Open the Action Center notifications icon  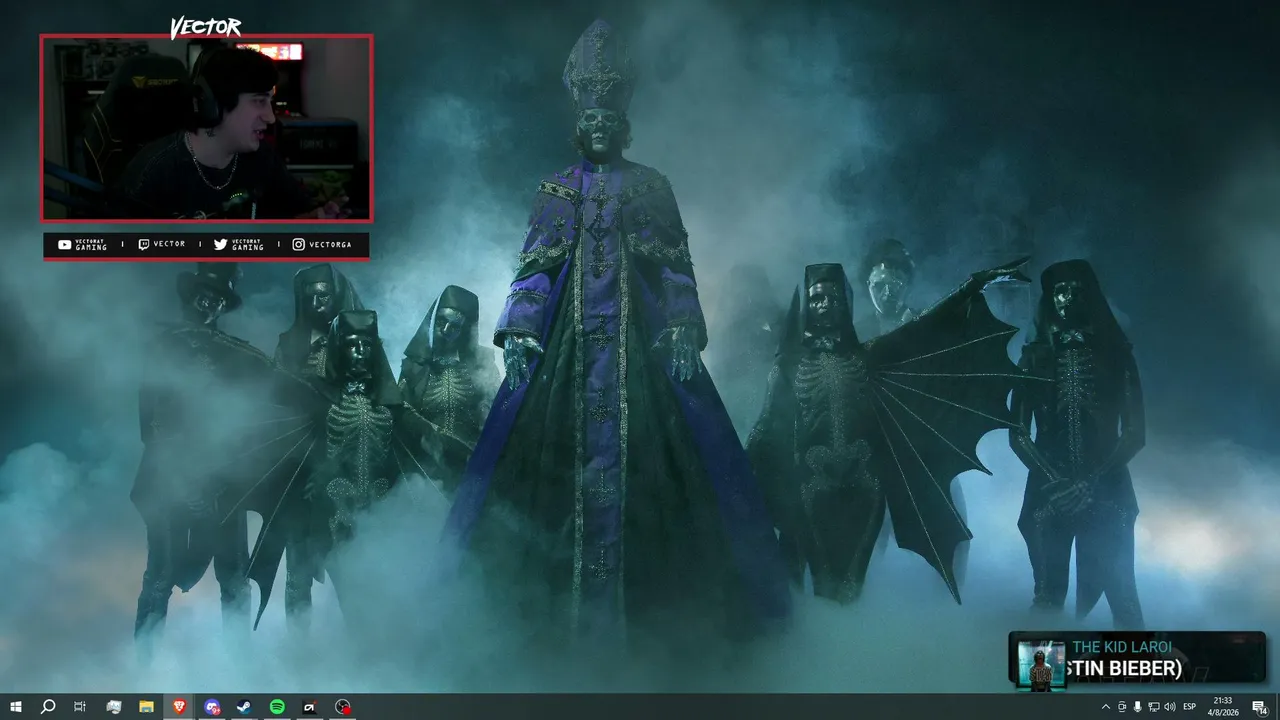coord(1259,707)
